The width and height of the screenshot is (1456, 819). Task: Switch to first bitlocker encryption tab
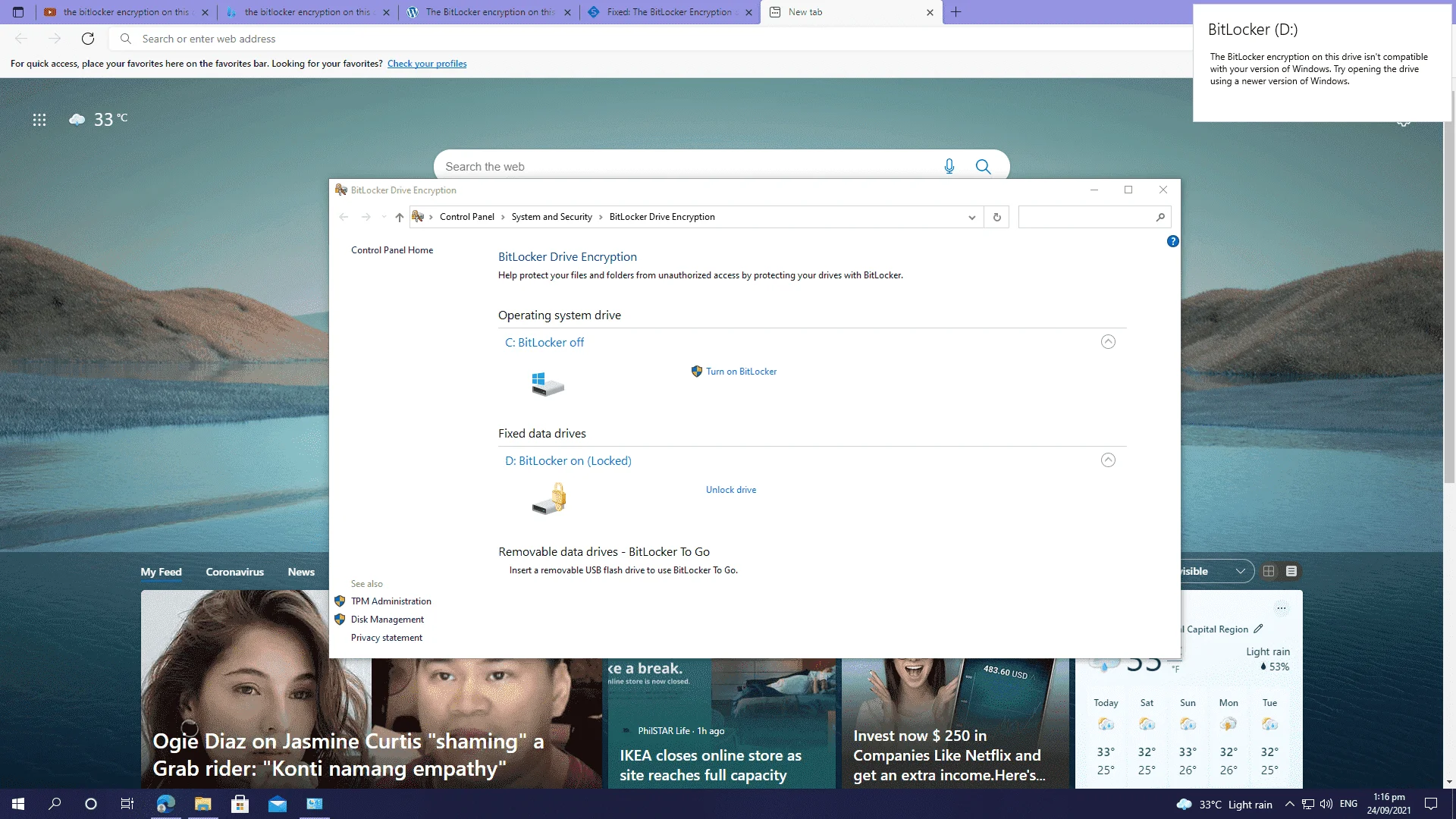(126, 12)
